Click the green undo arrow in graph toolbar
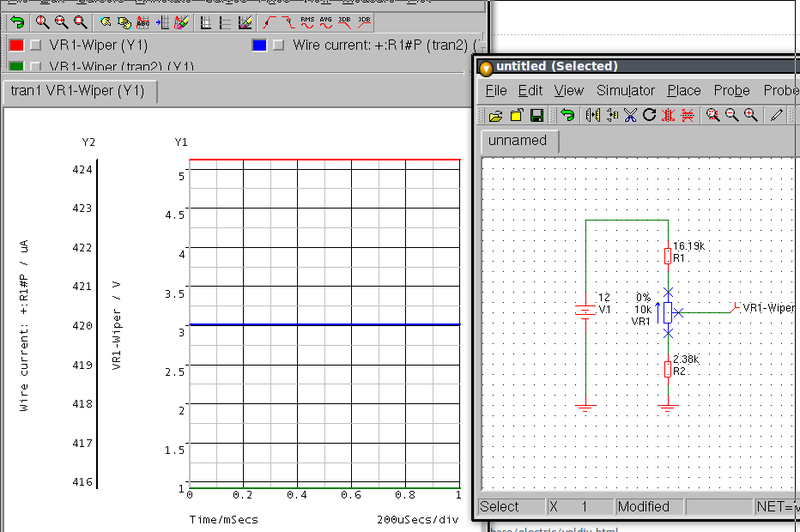 point(17,21)
